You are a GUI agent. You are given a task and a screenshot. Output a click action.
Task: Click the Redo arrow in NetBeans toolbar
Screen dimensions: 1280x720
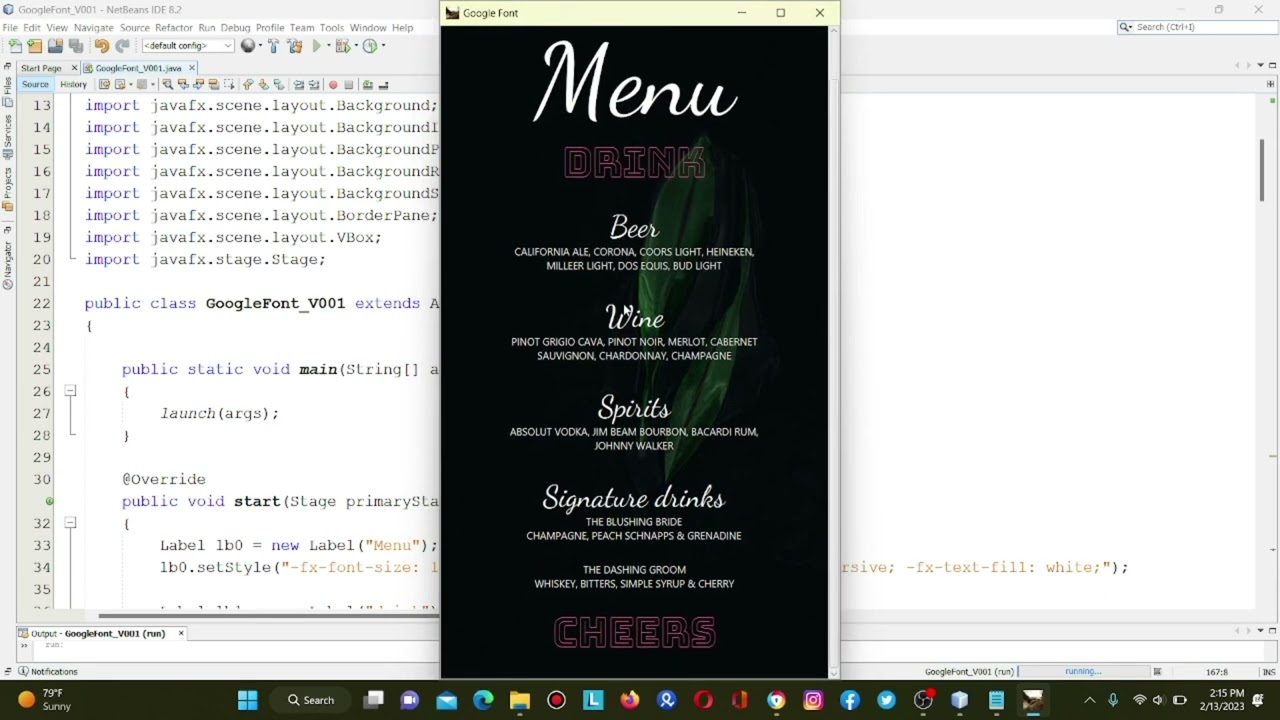[122, 46]
